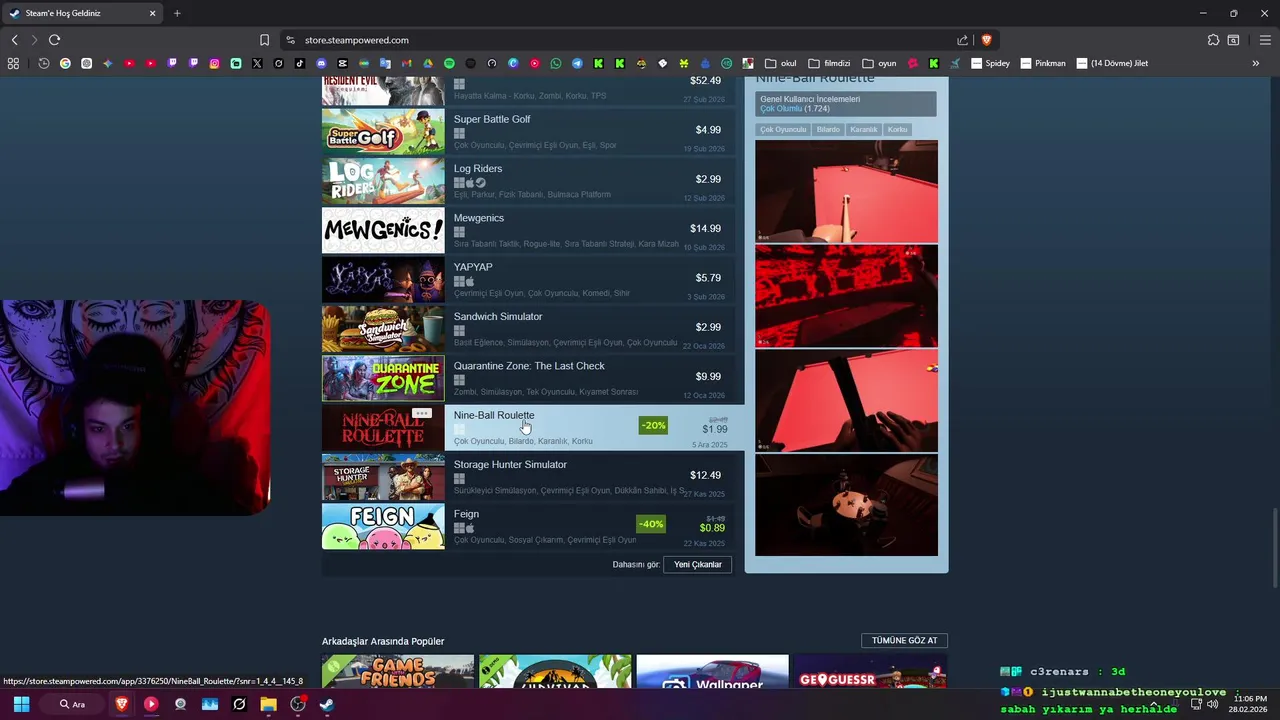Viewport: 1280px width, 720px height.
Task: Select the Karanlık tag in preview panel
Action: tap(864, 129)
